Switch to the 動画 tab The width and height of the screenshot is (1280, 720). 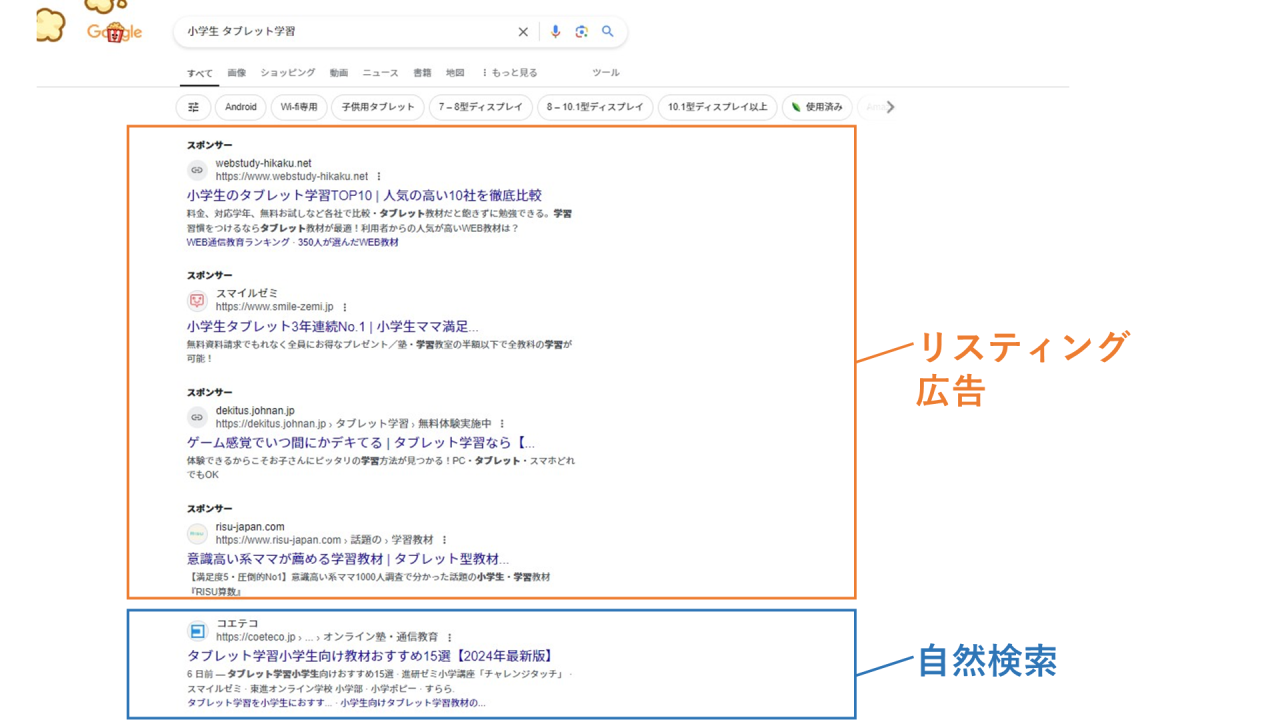pos(339,73)
